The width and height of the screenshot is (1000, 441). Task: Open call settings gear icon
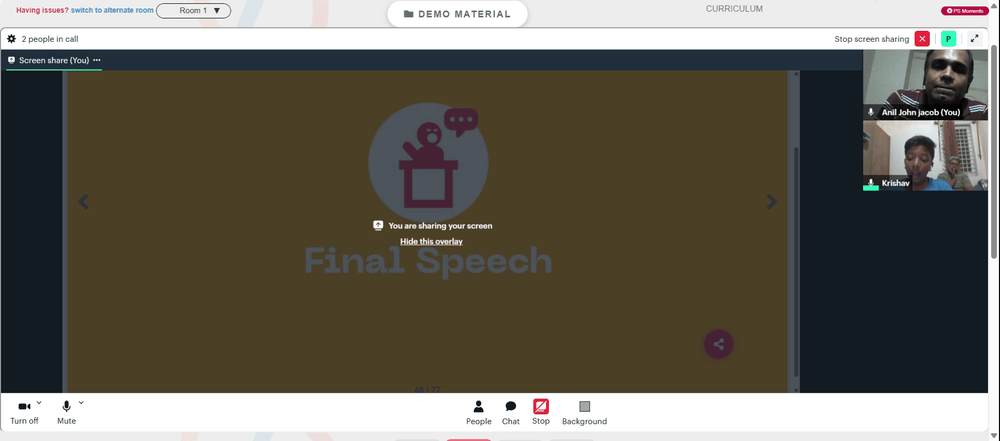[x=11, y=39]
